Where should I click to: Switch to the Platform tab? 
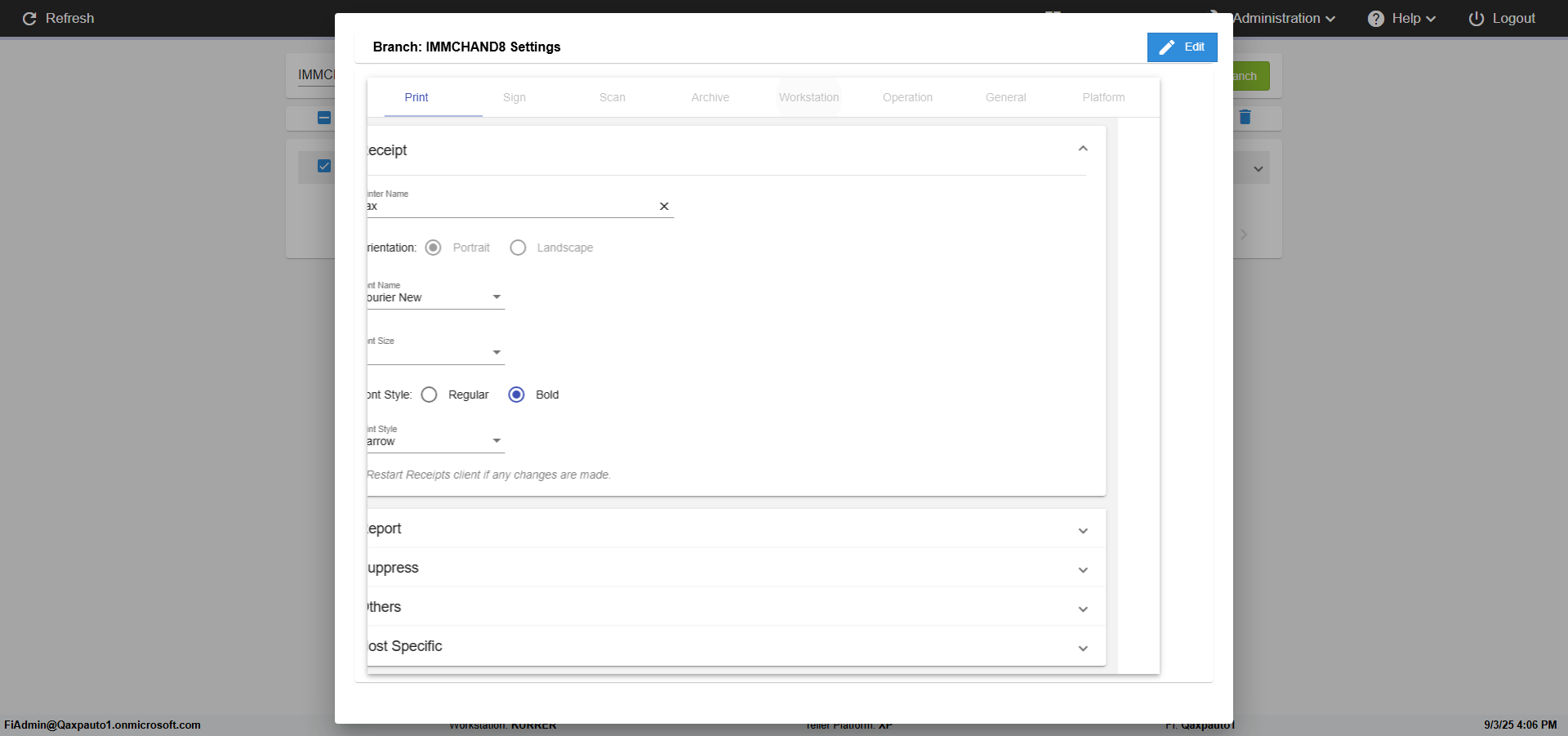coord(1103,97)
